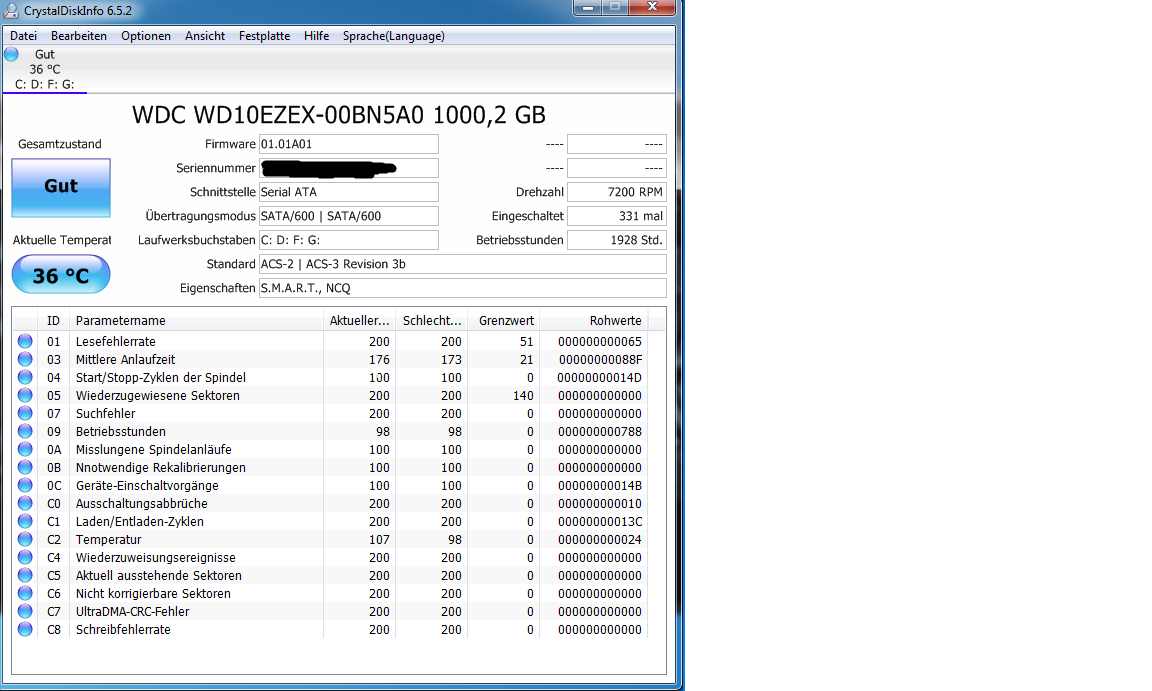
Task: Click the status icon for Wiederzuweisungsereignisse
Action: point(25,557)
